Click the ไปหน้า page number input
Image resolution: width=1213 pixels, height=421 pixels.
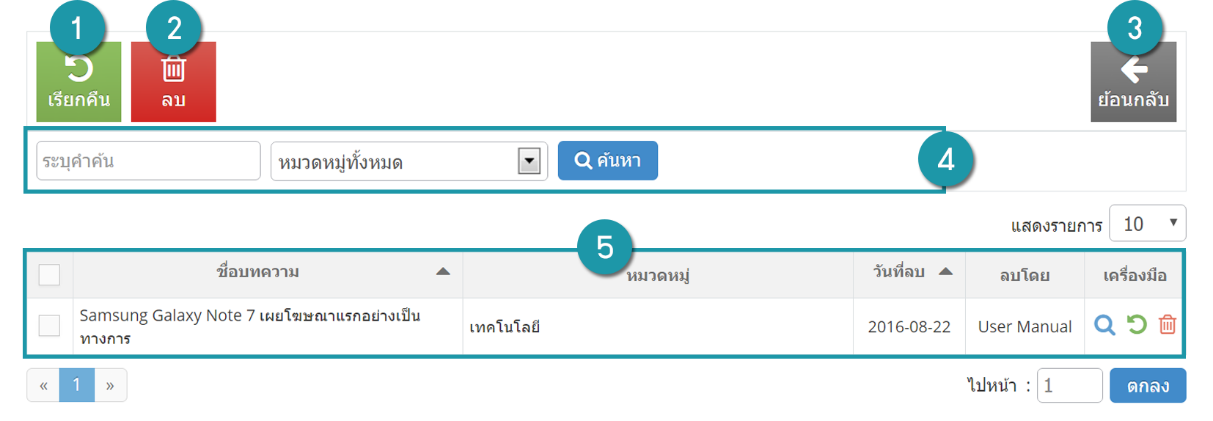tap(1070, 385)
